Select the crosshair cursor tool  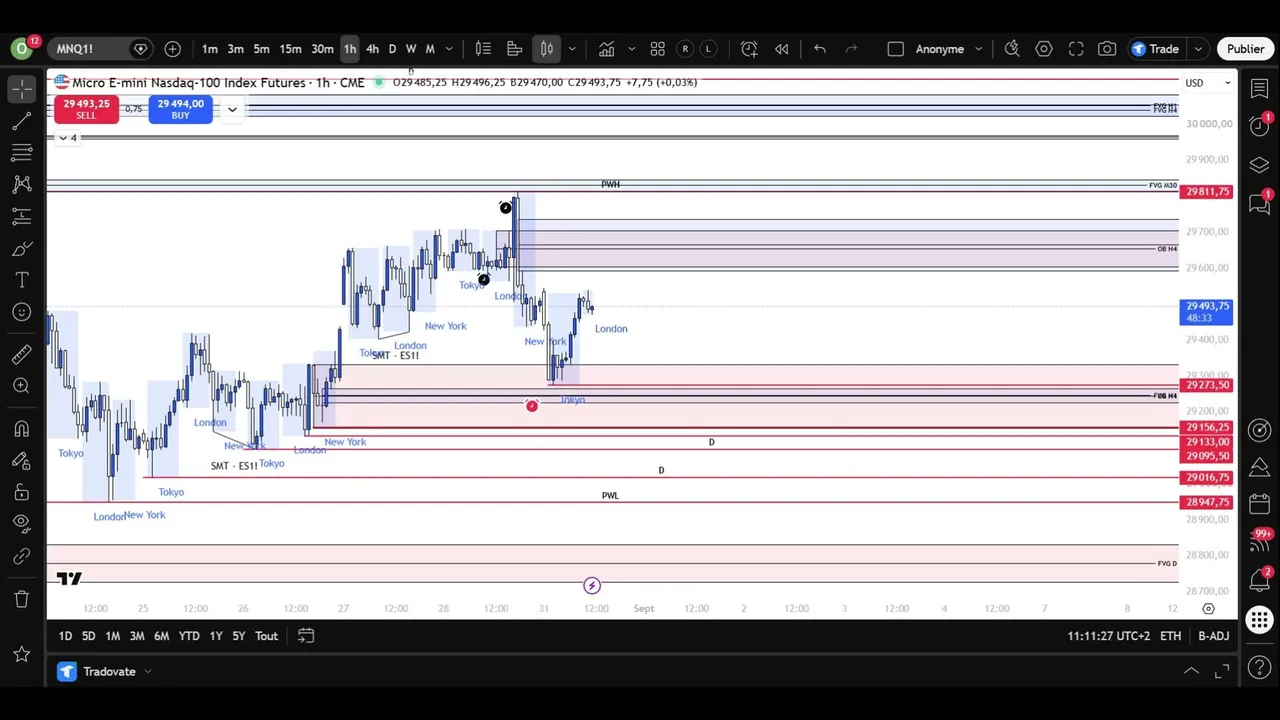pyautogui.click(x=22, y=89)
